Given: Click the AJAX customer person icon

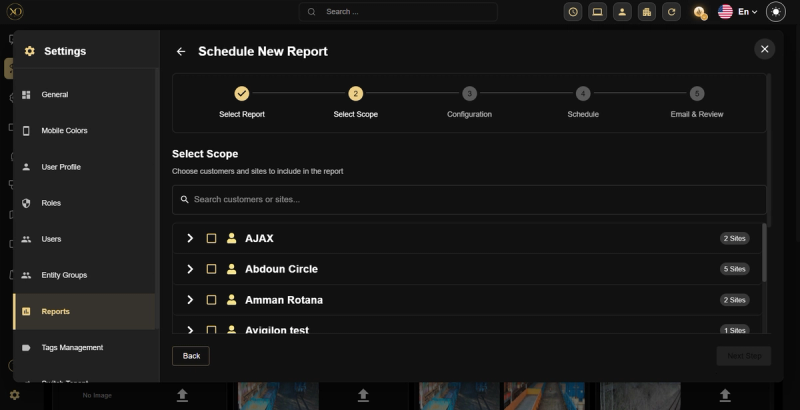Looking at the screenshot, I should click(x=232, y=238).
